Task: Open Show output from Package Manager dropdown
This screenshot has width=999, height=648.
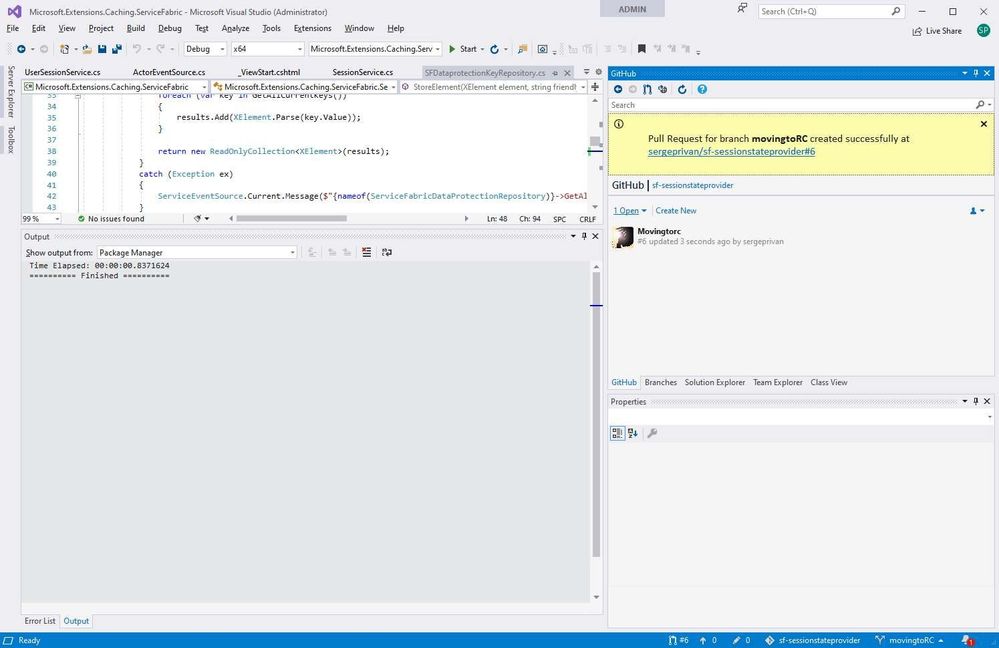Action: [x=197, y=253]
